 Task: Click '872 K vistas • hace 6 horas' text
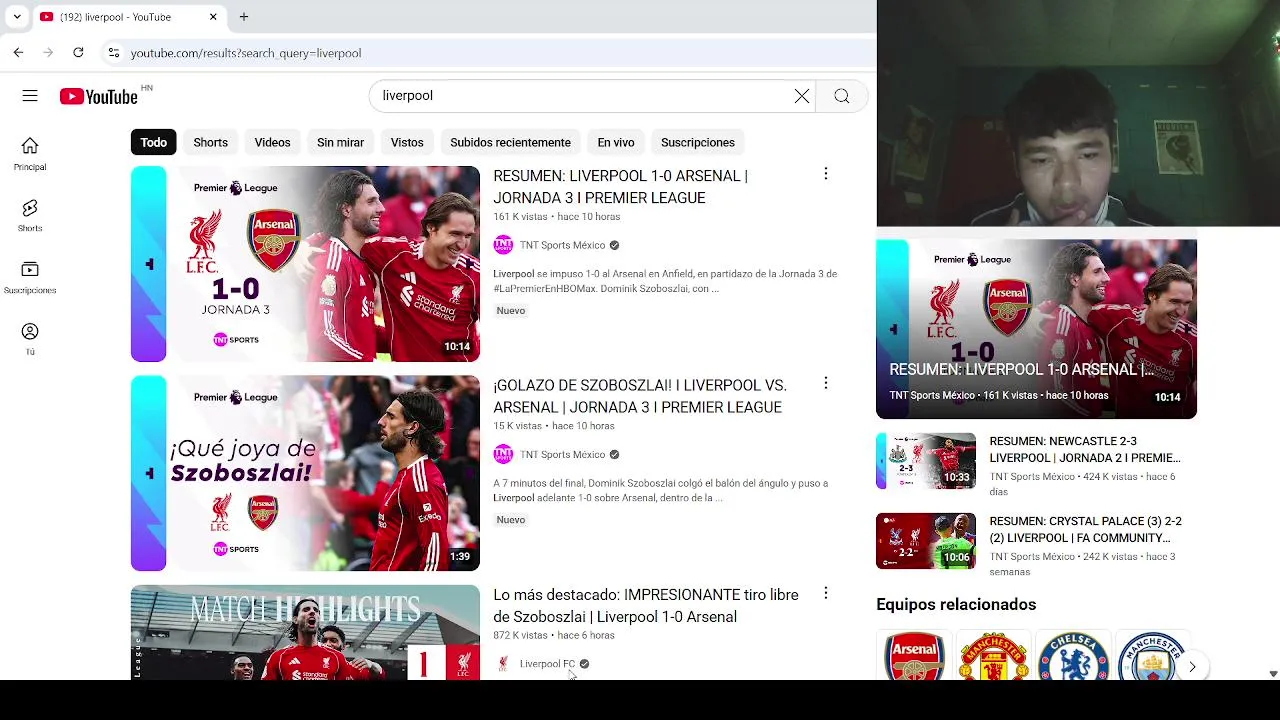(554, 636)
